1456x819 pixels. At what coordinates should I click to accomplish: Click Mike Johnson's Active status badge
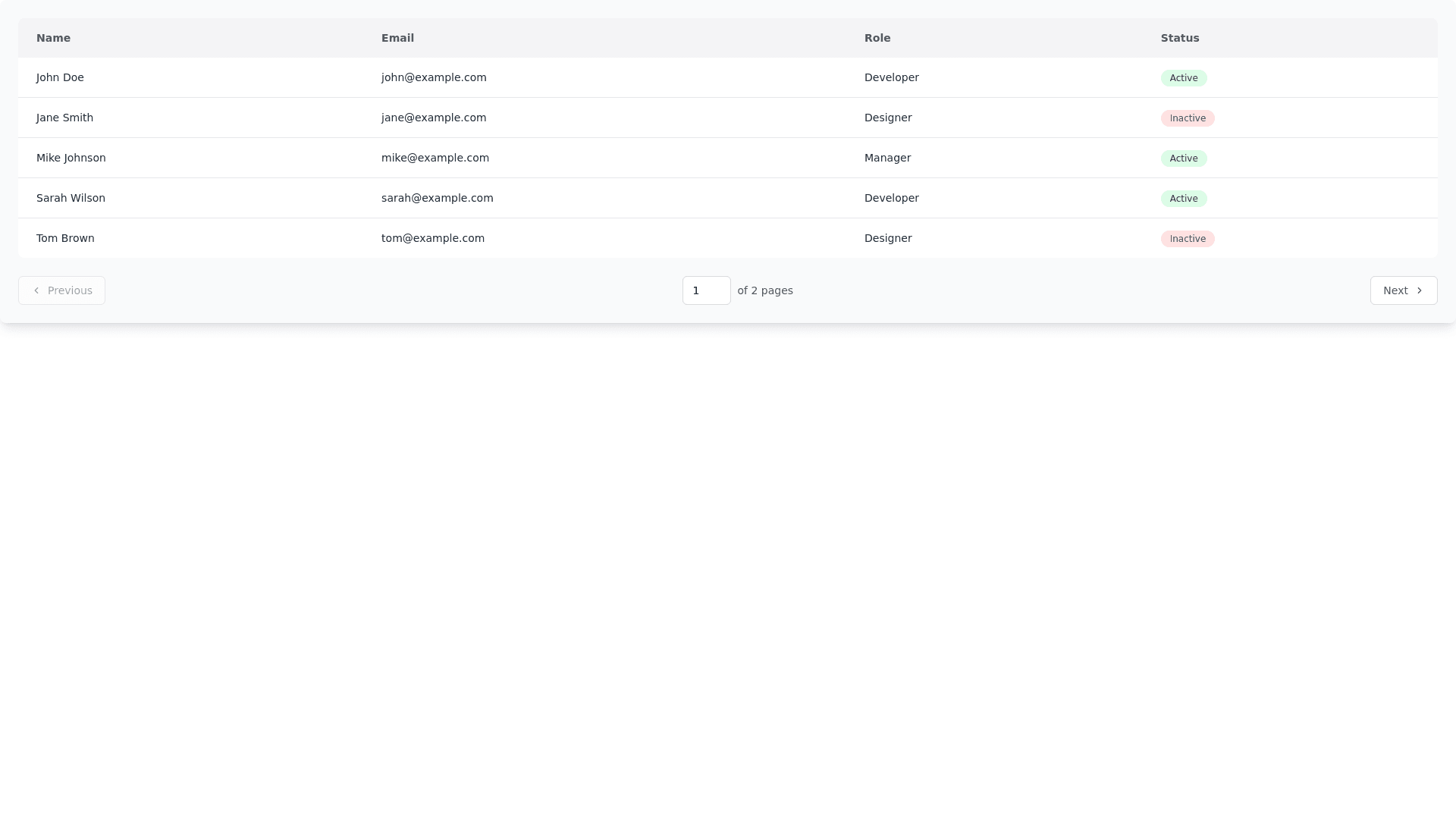pos(1183,158)
